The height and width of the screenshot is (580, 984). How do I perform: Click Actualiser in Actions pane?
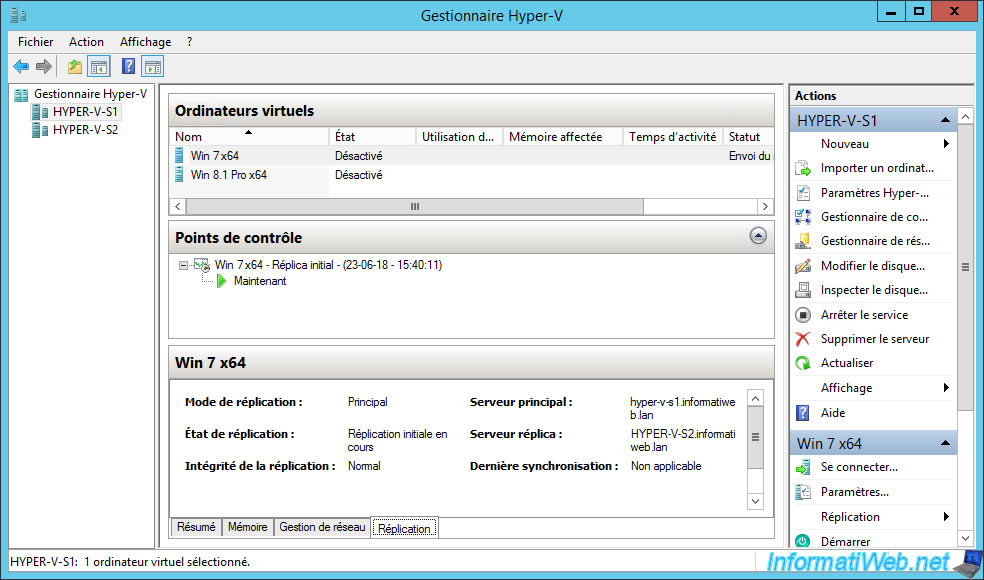[x=847, y=363]
